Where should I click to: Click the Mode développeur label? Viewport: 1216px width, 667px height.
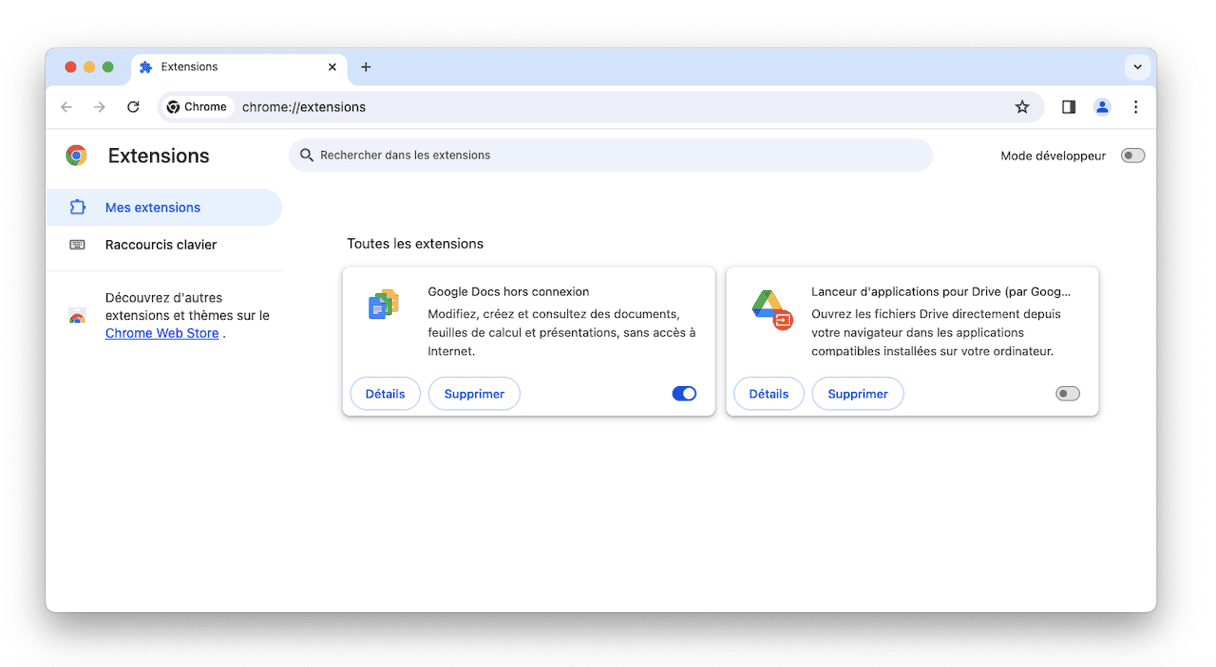click(x=1053, y=156)
